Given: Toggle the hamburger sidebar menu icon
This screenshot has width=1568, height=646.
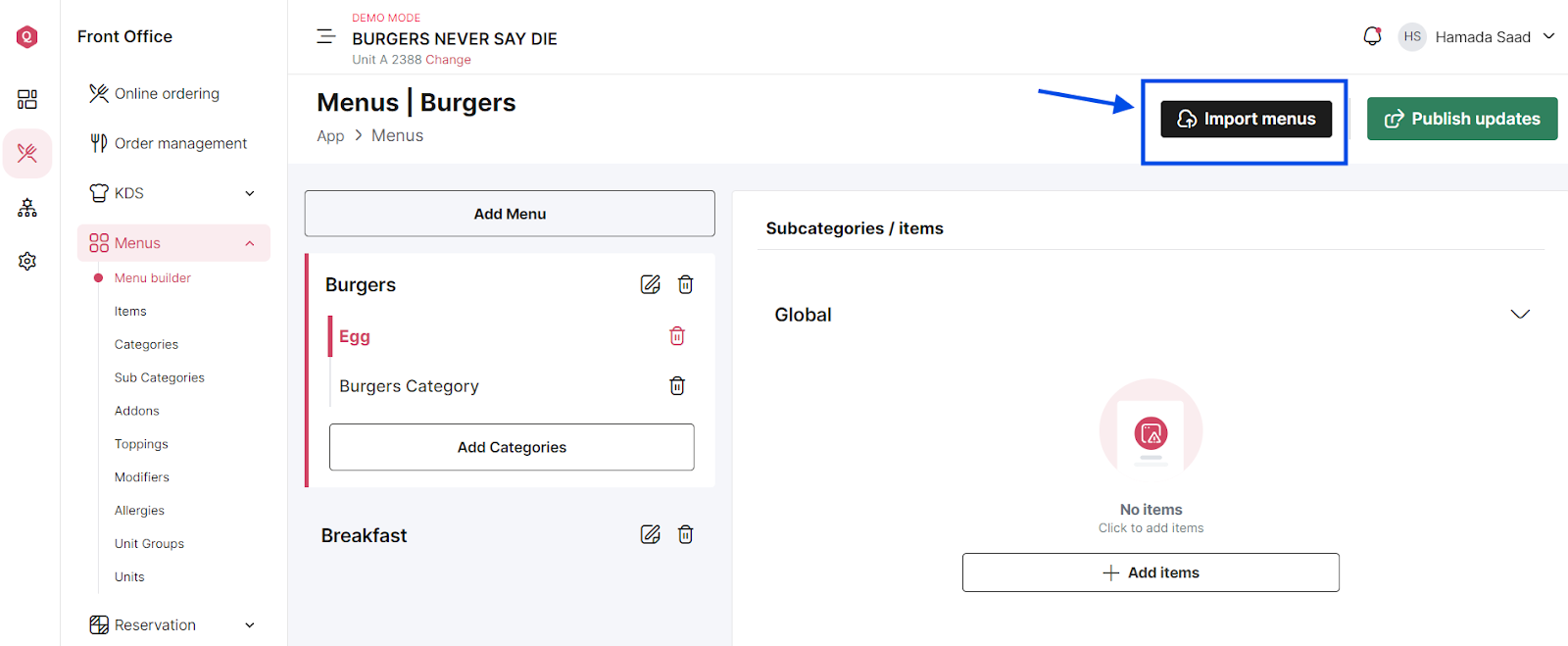Looking at the screenshot, I should 326,37.
